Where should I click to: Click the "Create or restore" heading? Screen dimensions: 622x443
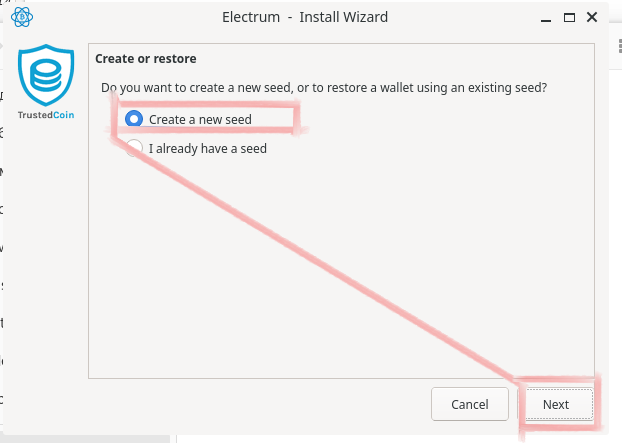146,59
